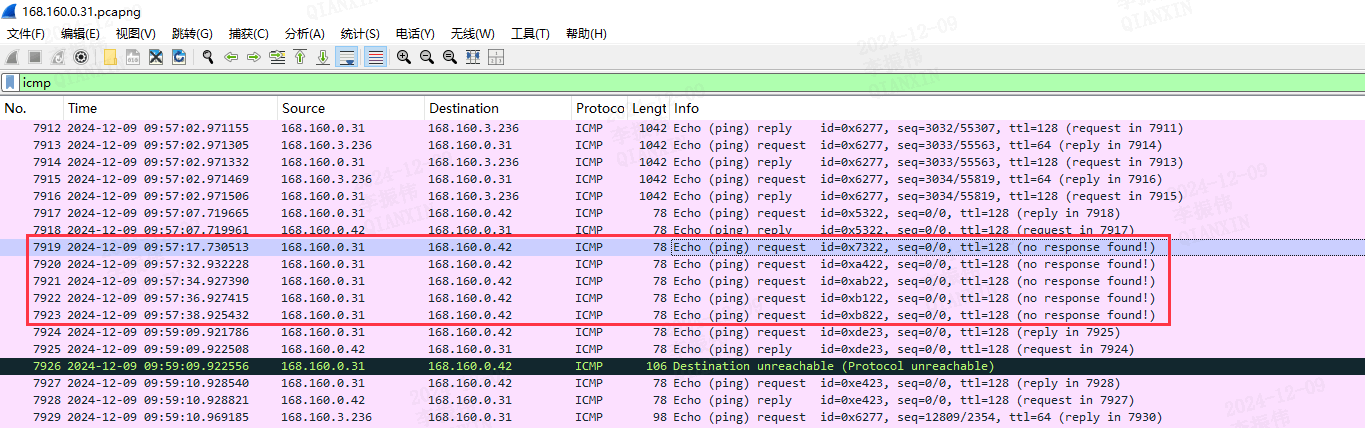
Task: Select Destination unreachable packet 7926
Action: (682, 366)
